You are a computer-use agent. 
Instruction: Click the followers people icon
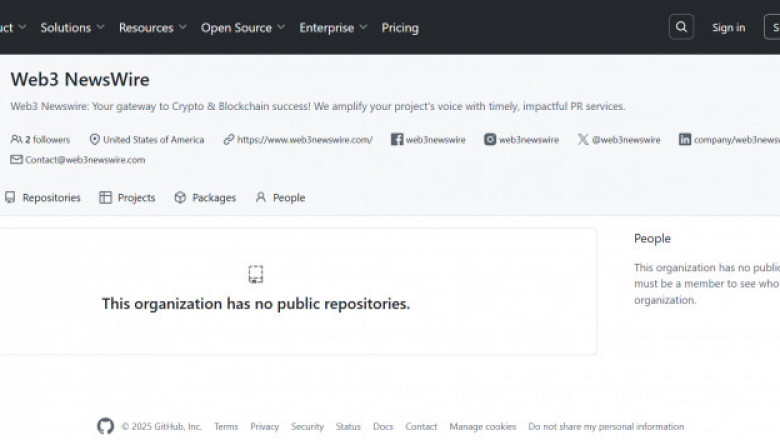16,139
